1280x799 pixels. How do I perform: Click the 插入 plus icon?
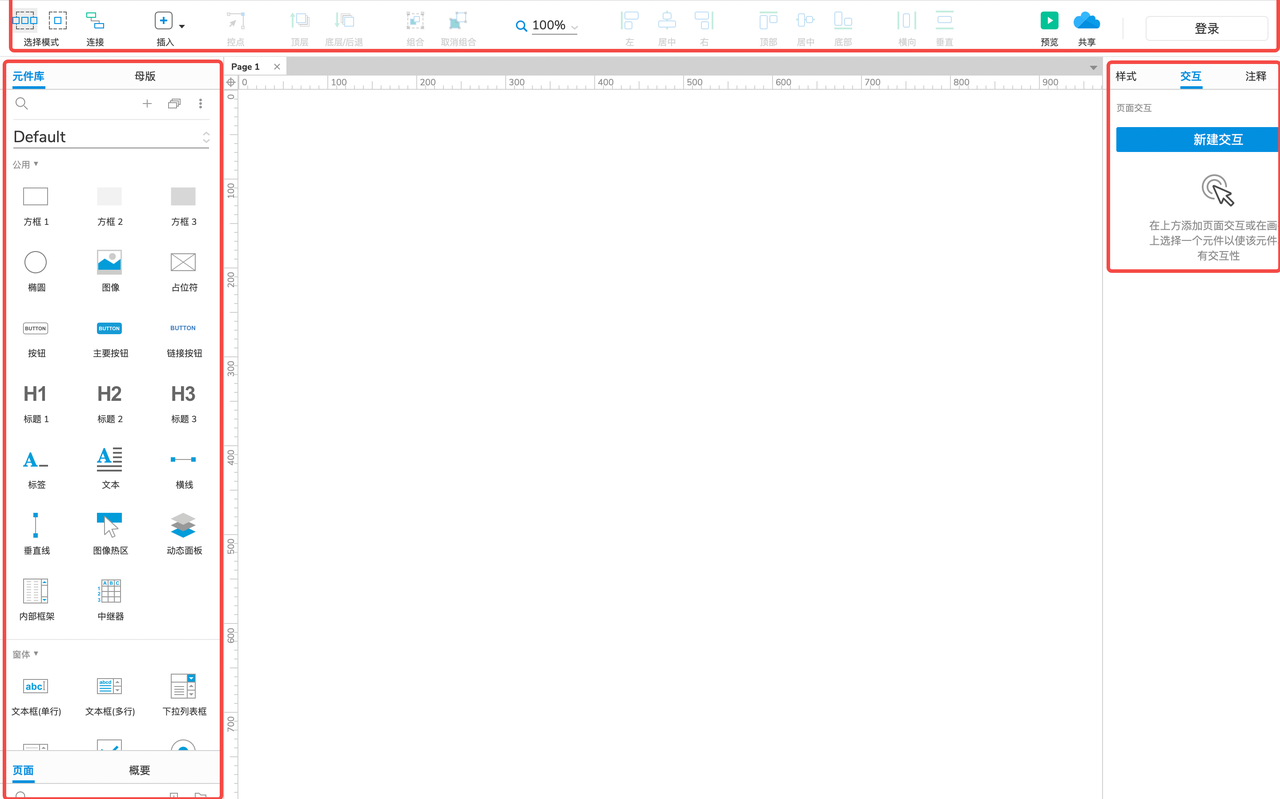(x=164, y=21)
